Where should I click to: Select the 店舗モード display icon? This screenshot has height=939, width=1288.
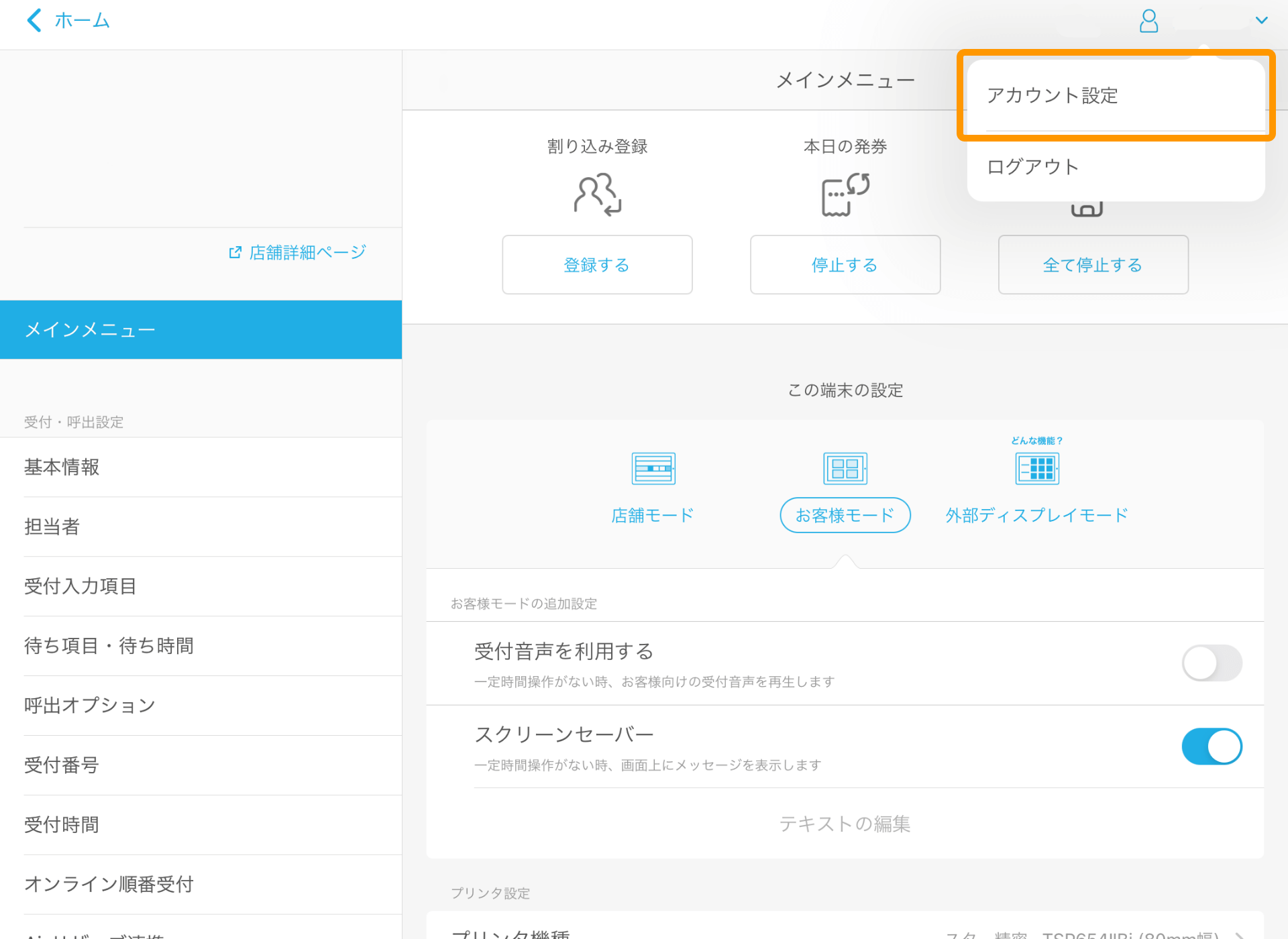(653, 467)
